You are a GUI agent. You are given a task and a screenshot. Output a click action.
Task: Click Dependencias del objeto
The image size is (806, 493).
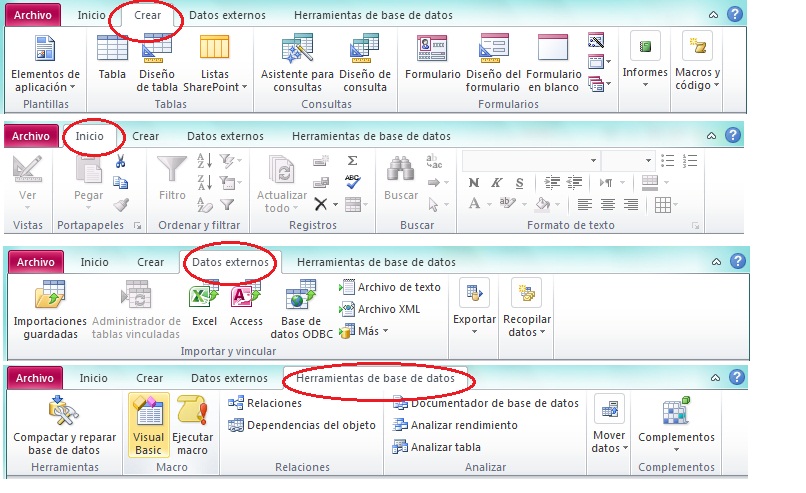(x=302, y=425)
